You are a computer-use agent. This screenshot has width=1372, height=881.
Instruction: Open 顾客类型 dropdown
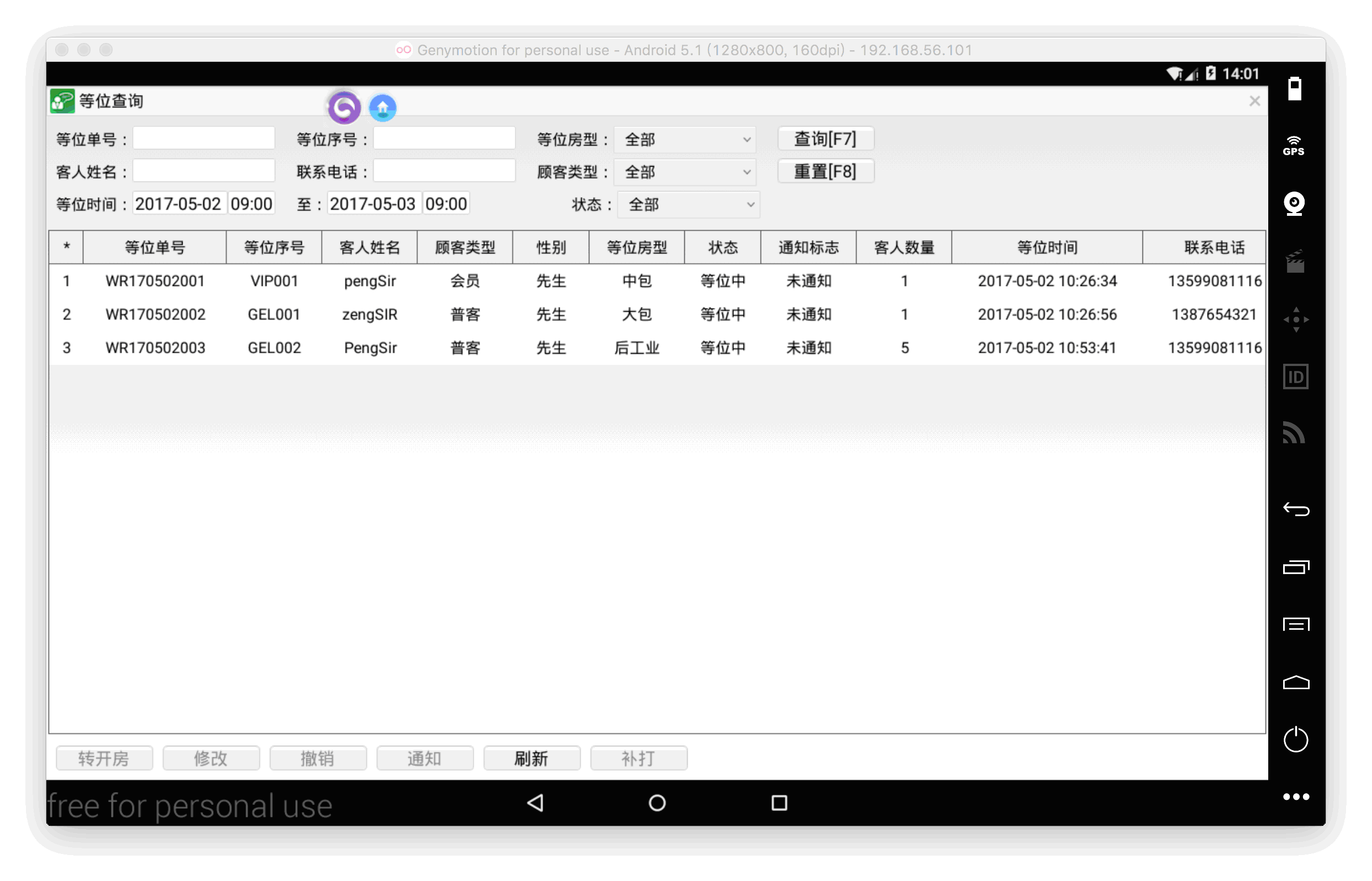pyautogui.click(x=685, y=172)
